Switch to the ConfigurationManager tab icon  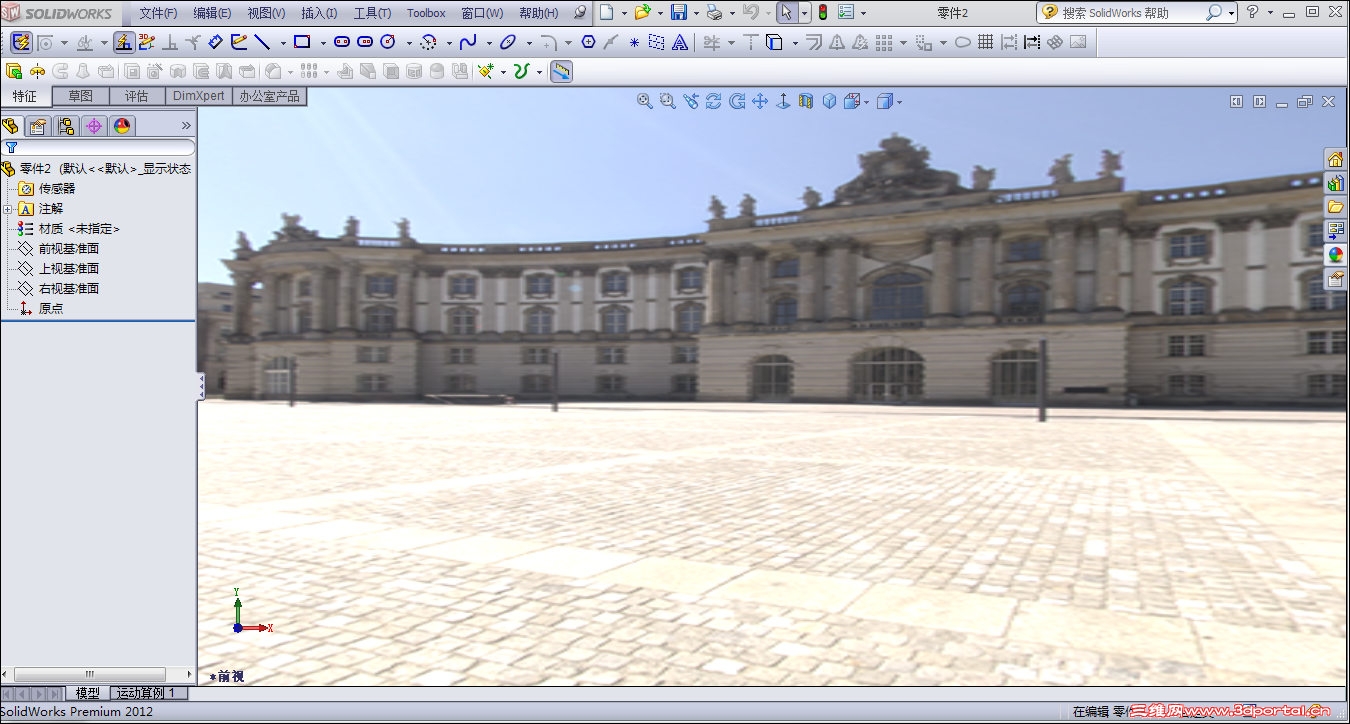tap(66, 126)
